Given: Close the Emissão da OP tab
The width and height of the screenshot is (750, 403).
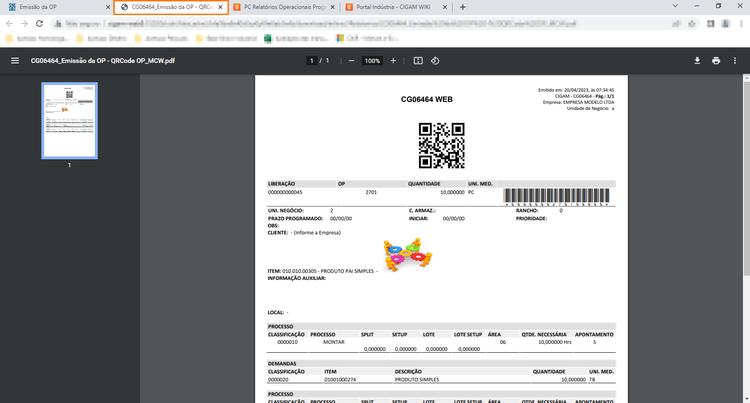Looking at the screenshot, I should point(108,7).
